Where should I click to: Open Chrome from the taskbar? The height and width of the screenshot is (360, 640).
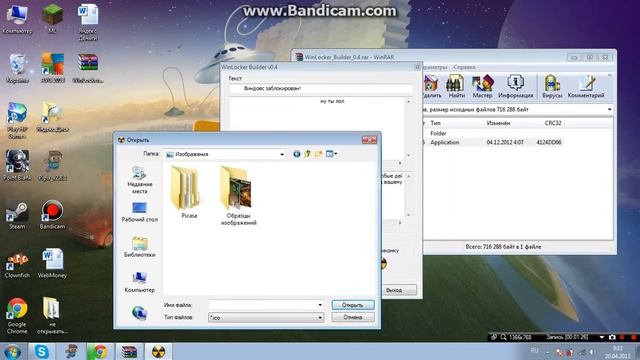pyautogui.click(x=100, y=352)
